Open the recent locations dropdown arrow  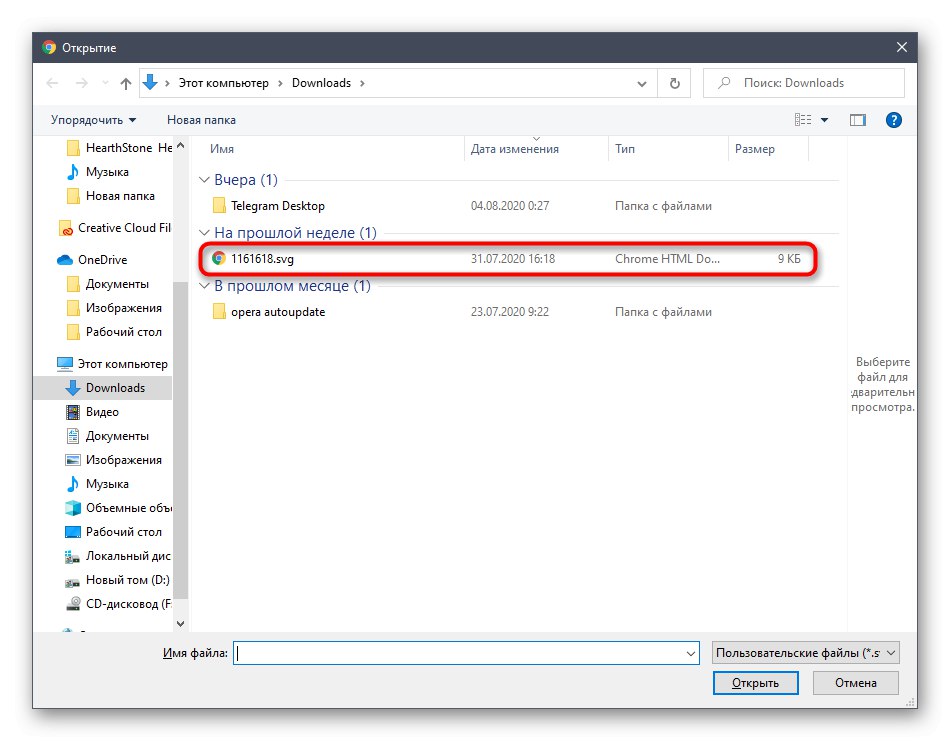click(105, 83)
